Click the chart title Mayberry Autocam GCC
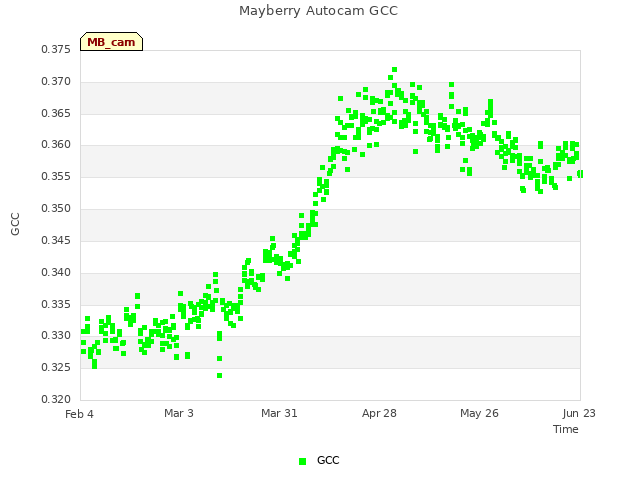The width and height of the screenshot is (640, 480). point(318,11)
